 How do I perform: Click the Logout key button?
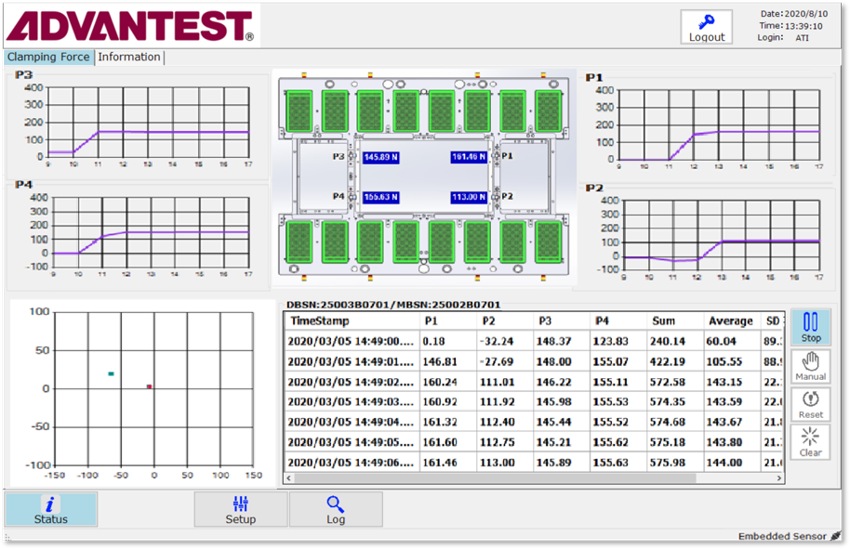pyautogui.click(x=707, y=27)
